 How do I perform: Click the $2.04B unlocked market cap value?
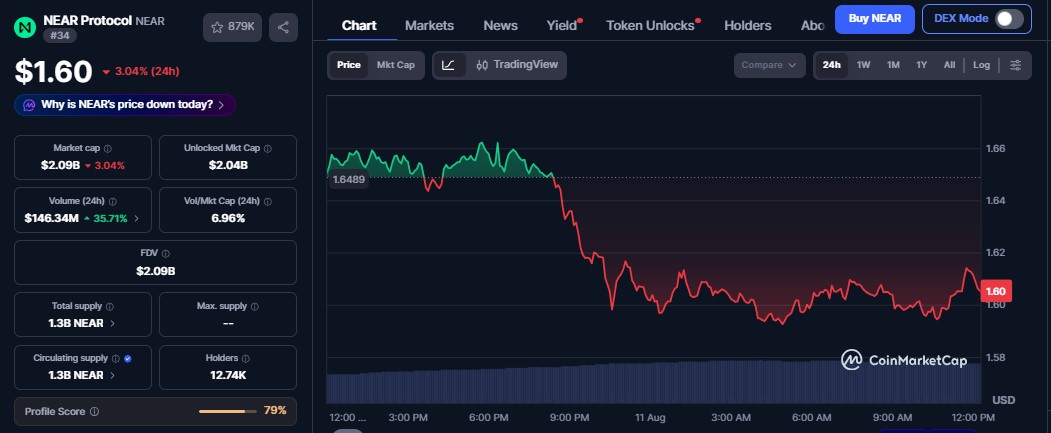point(228,165)
